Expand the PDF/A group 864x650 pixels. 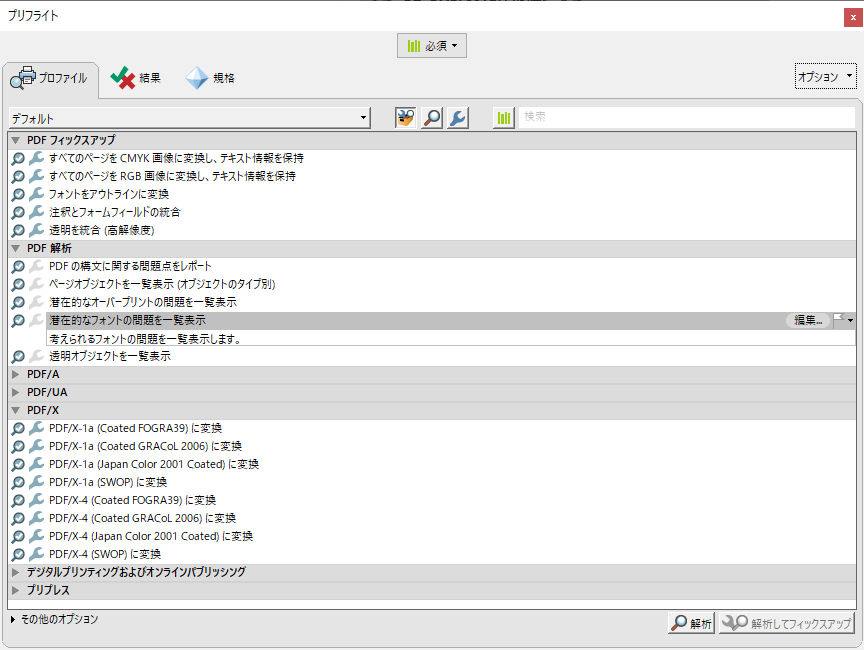[16, 374]
